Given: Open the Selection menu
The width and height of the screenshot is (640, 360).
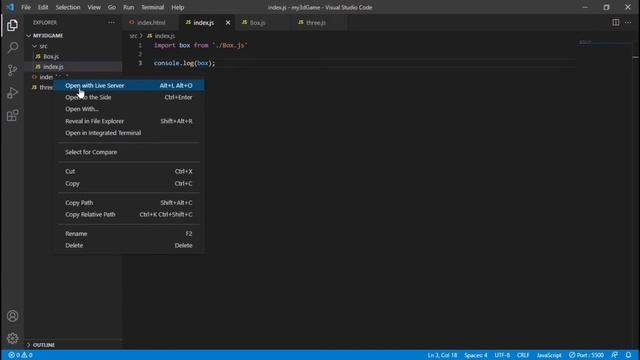Looking at the screenshot, I should (x=68, y=7).
